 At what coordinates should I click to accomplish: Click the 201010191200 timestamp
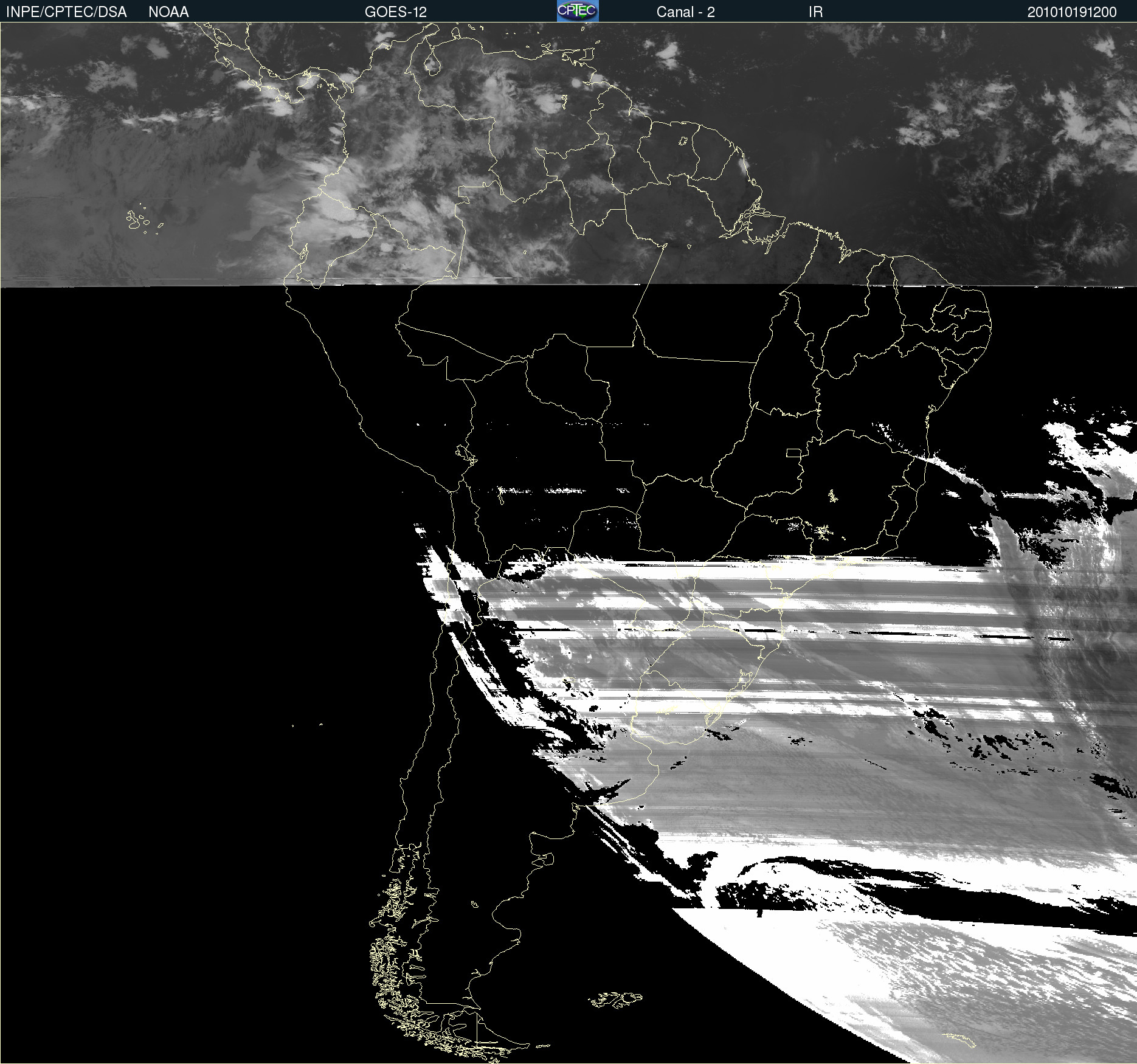pos(1072,12)
